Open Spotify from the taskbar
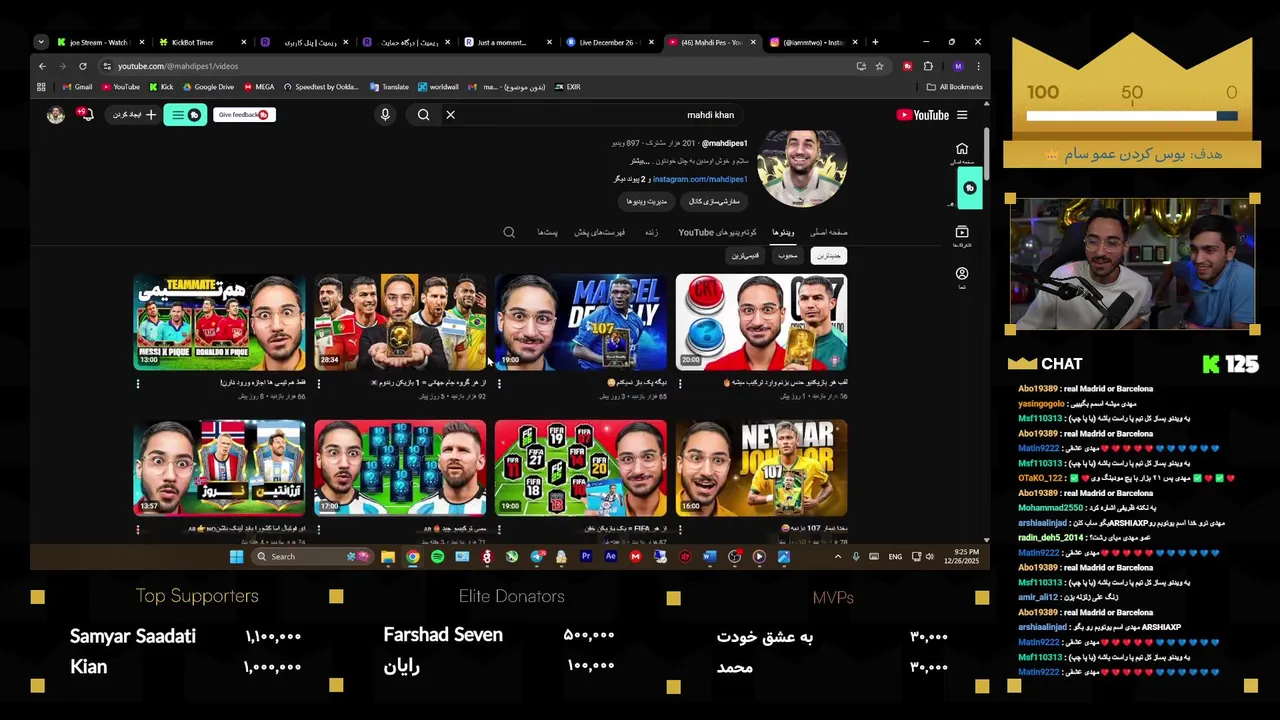1280x720 pixels. [x=437, y=556]
